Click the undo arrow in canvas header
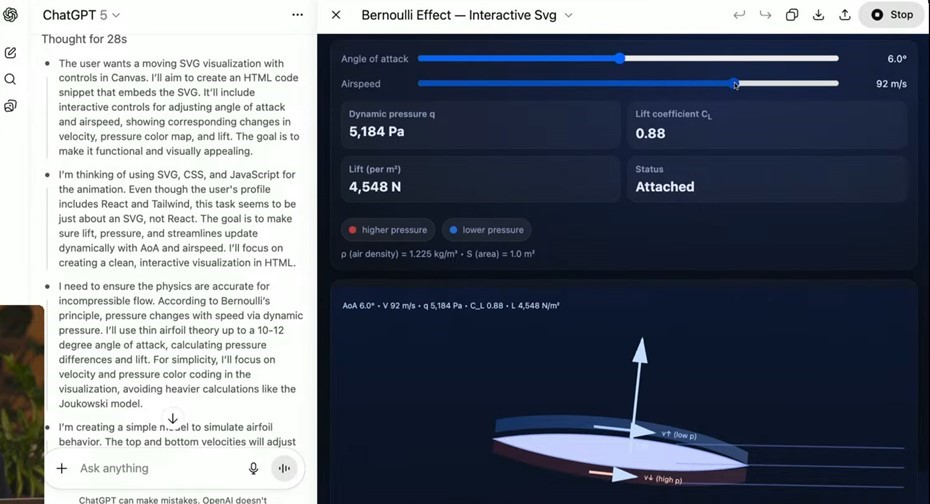The image size is (930, 504). pos(739,15)
